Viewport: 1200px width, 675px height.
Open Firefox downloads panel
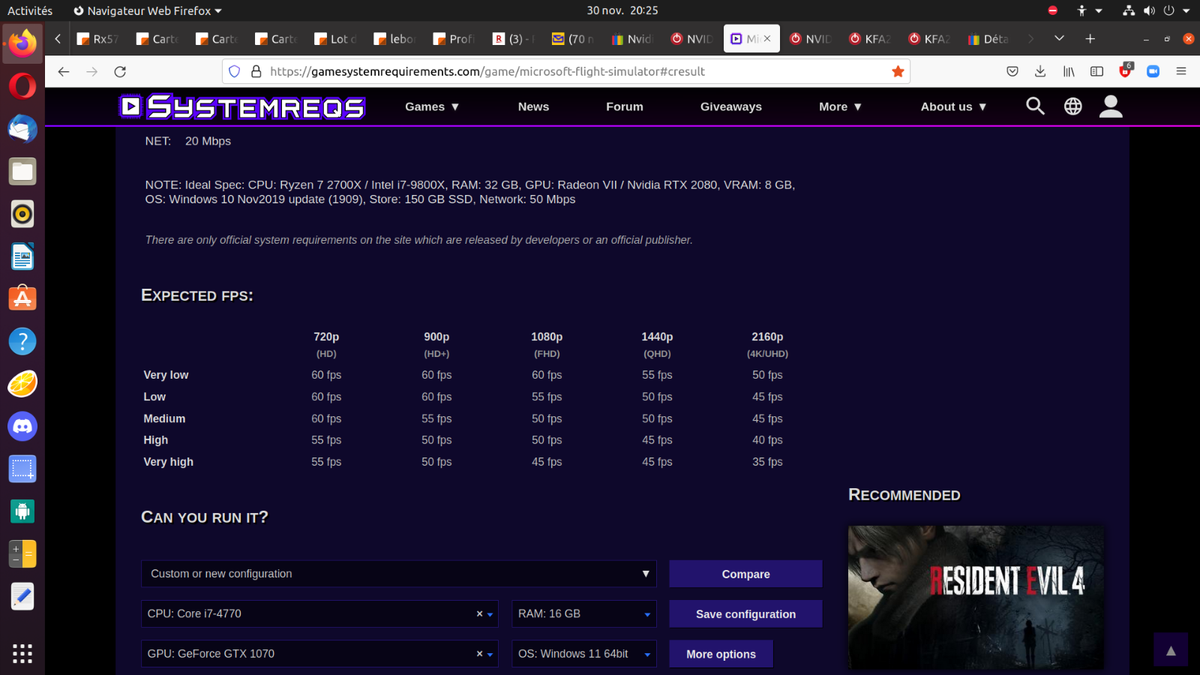tap(1040, 72)
